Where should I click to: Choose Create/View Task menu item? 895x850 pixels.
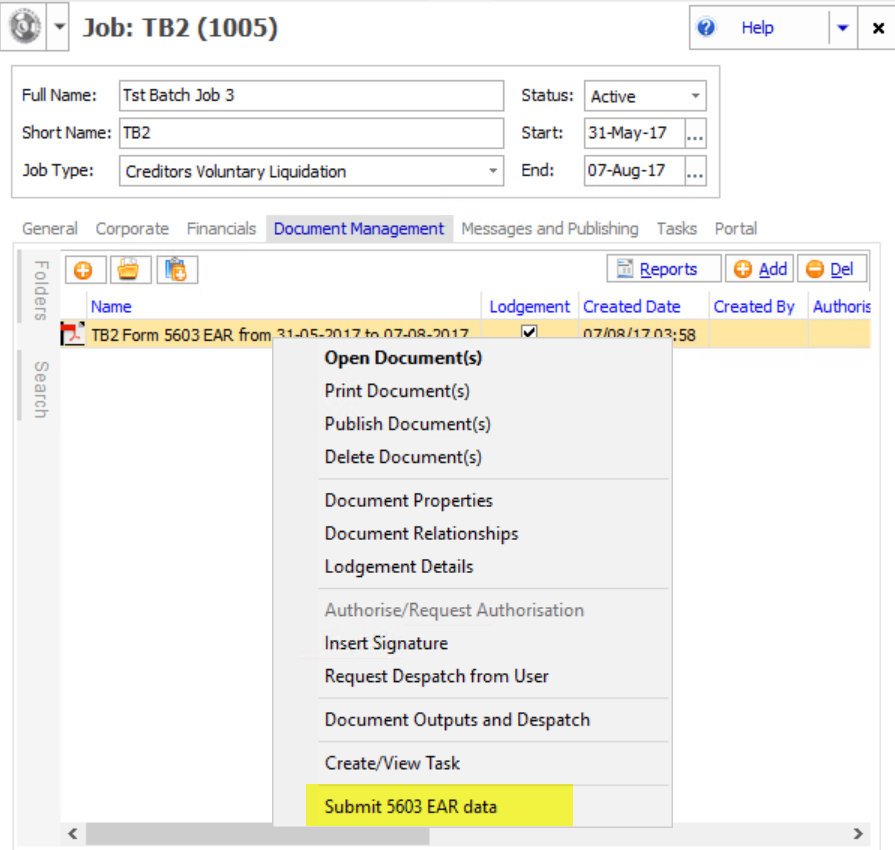click(x=392, y=763)
